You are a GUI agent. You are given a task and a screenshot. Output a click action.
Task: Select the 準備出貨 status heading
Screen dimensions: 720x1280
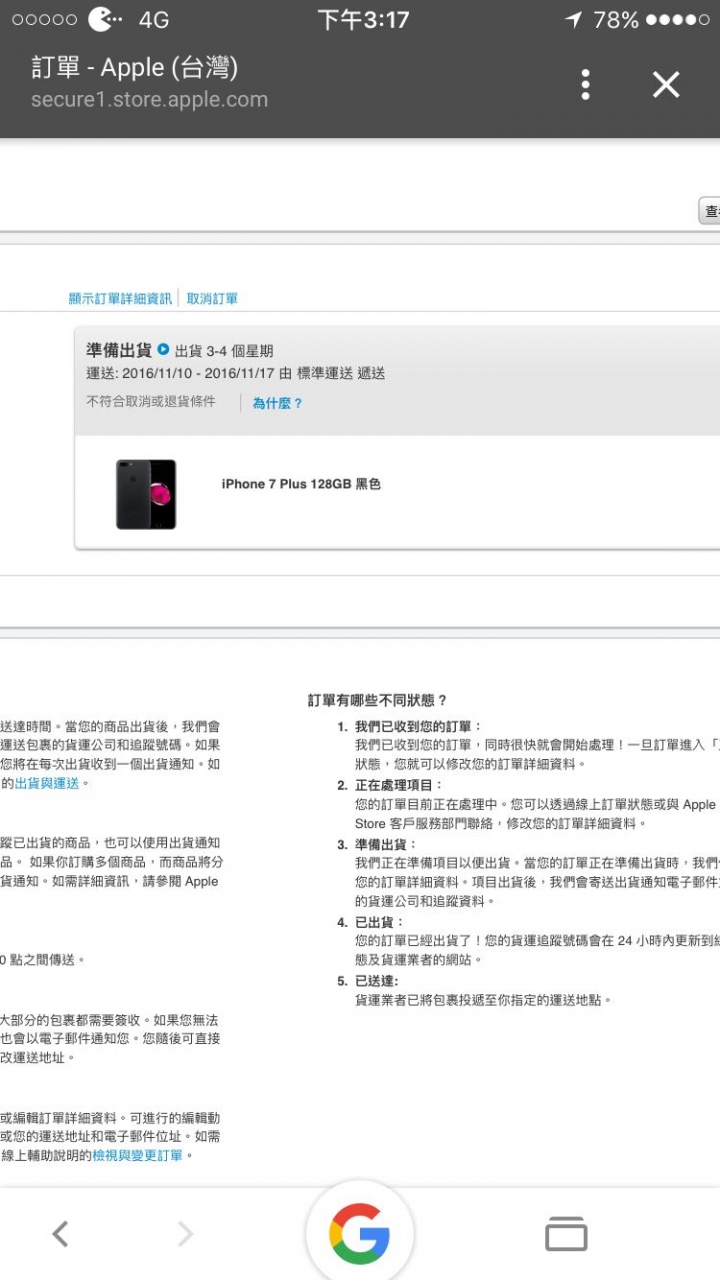coord(119,350)
